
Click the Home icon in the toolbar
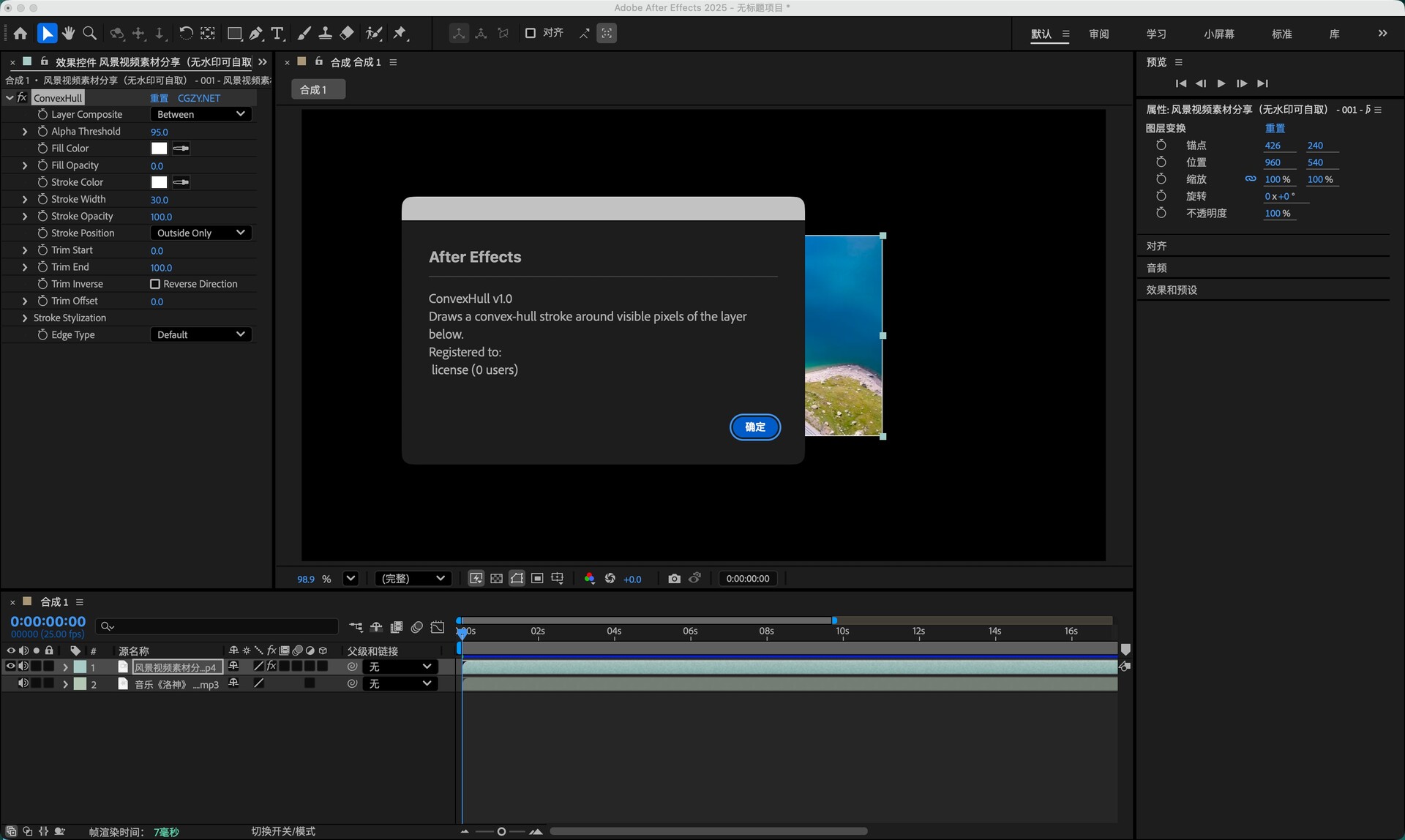coord(20,34)
